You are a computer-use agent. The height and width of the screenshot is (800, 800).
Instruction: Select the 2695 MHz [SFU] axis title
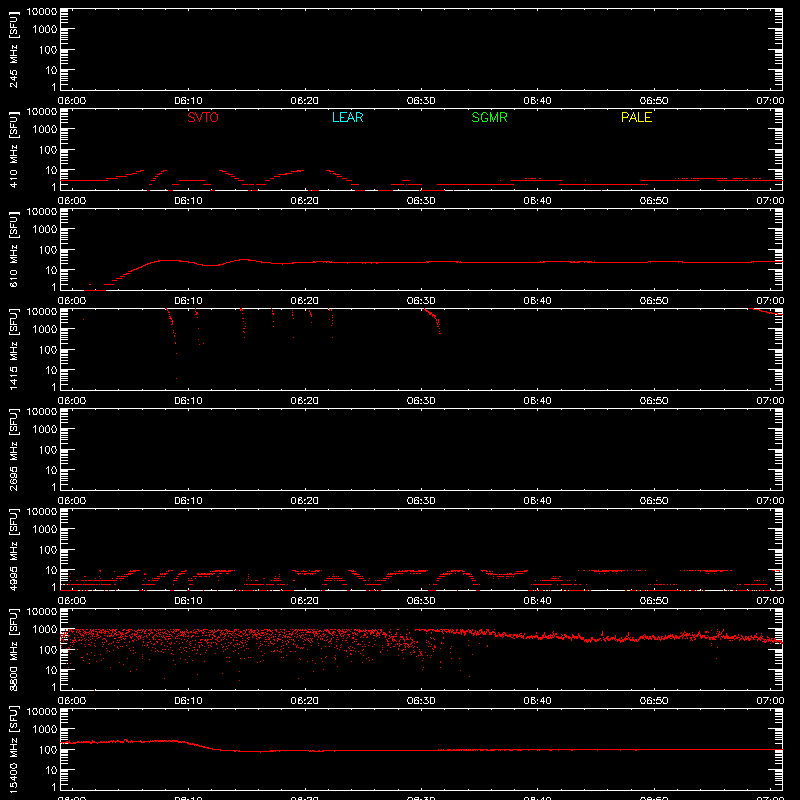pyautogui.click(x=13, y=449)
